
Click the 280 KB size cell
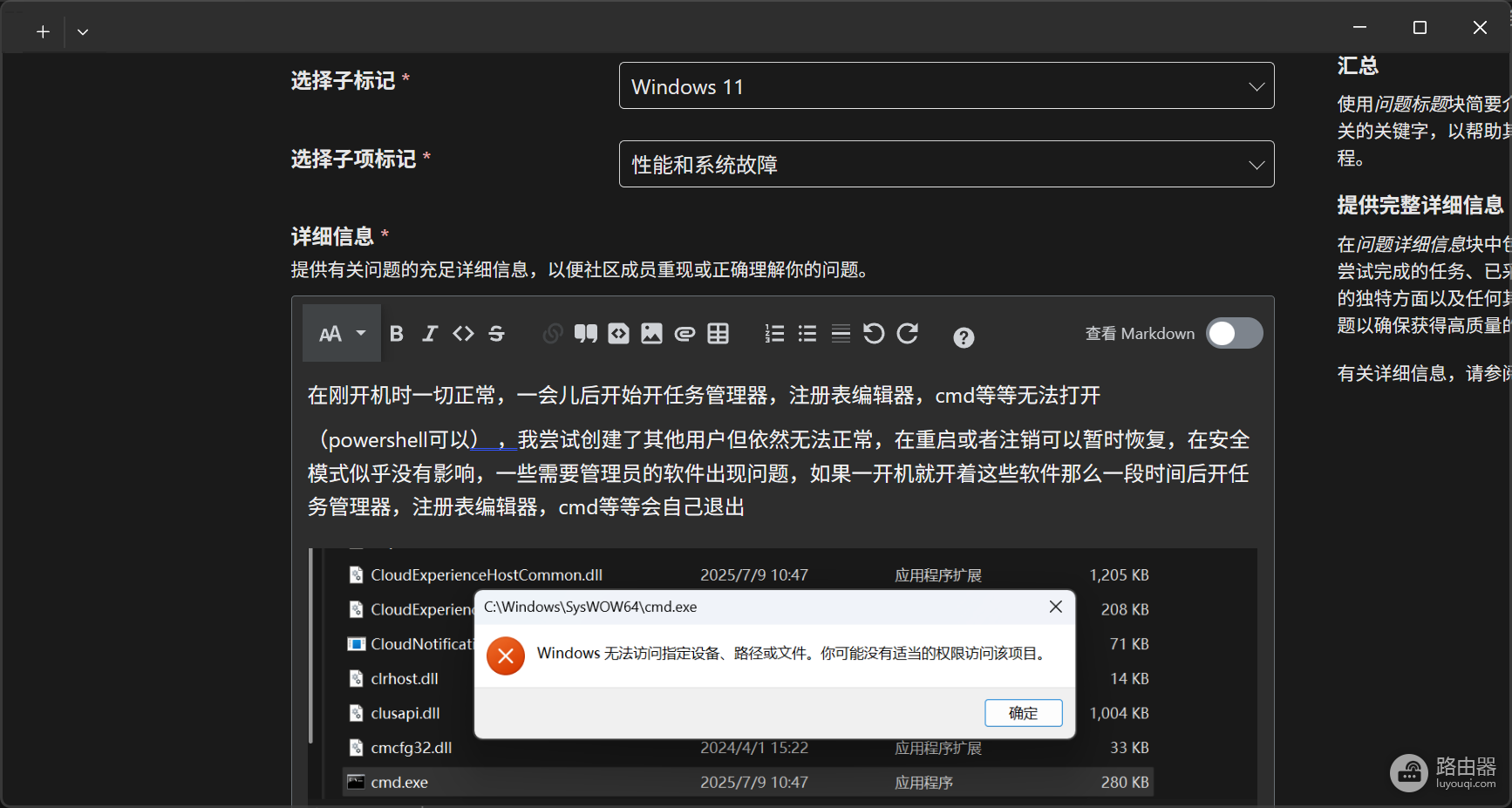click(1125, 782)
